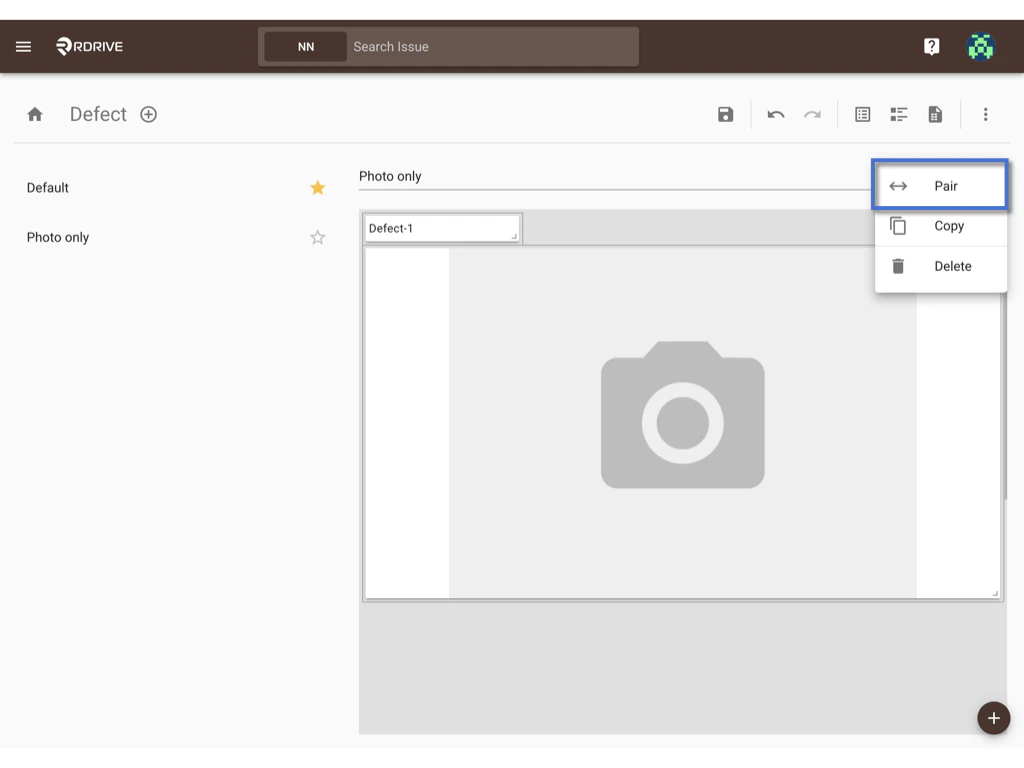Add a new form with the plus icon beside Defect
This screenshot has width=1024, height=768.
(x=148, y=114)
